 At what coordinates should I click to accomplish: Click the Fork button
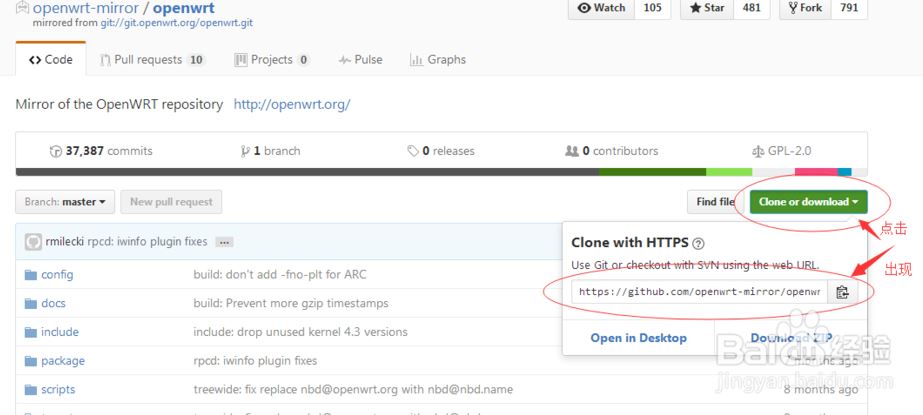[x=805, y=8]
